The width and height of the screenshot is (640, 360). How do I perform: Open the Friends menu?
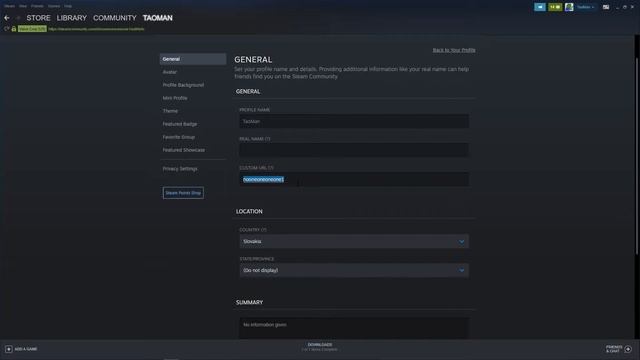pyautogui.click(x=37, y=6)
